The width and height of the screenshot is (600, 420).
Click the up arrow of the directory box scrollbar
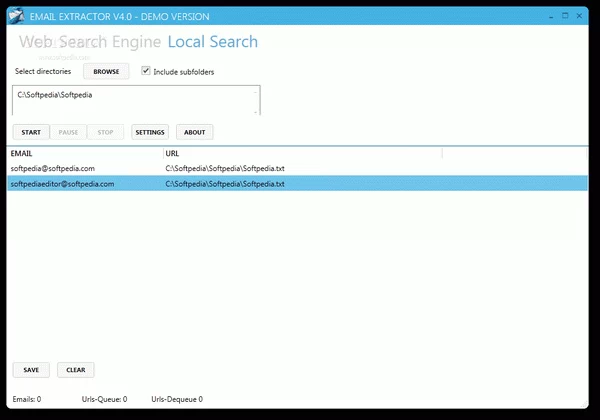(259, 91)
